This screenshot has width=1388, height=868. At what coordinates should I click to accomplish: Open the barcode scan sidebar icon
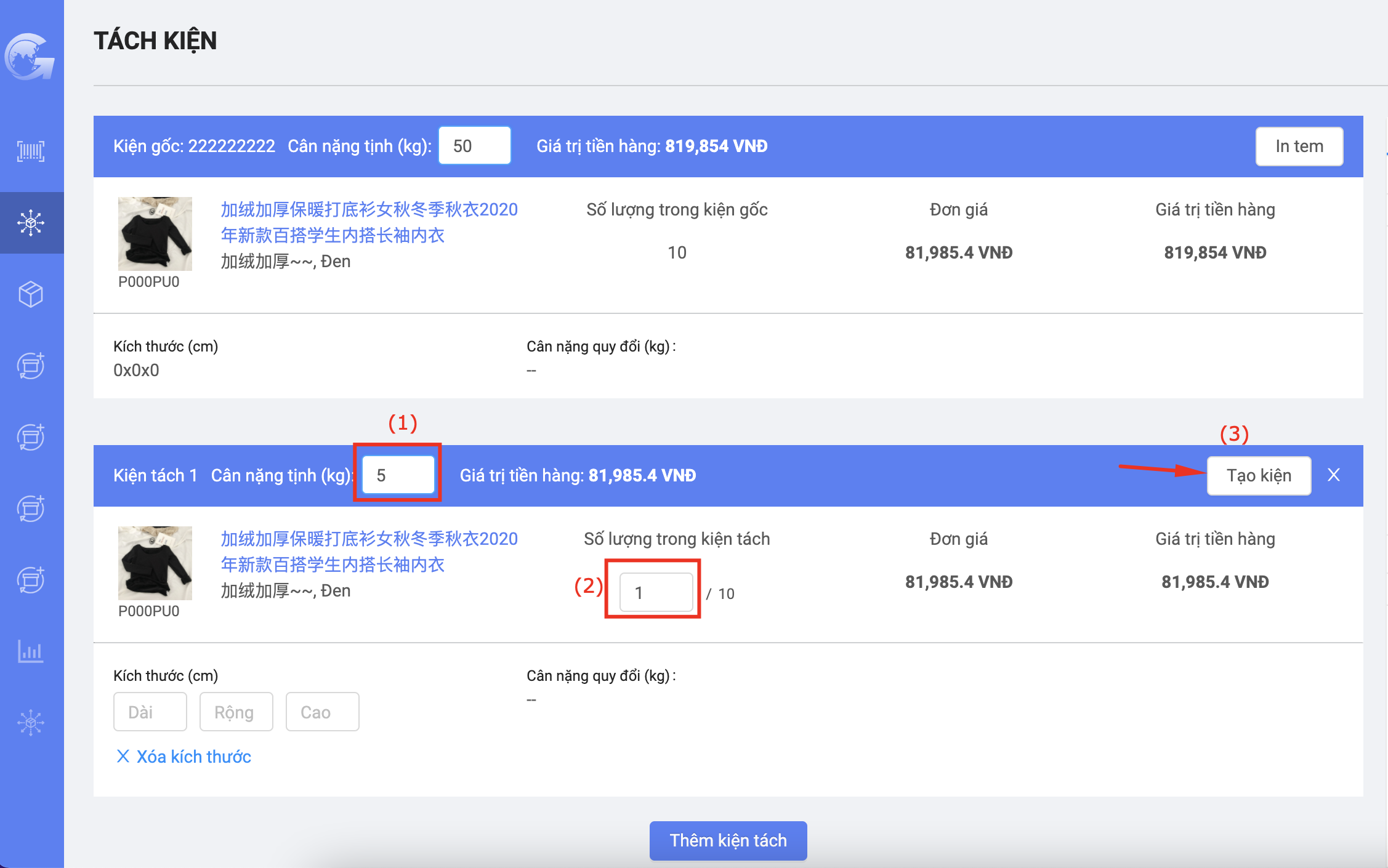pyautogui.click(x=31, y=151)
